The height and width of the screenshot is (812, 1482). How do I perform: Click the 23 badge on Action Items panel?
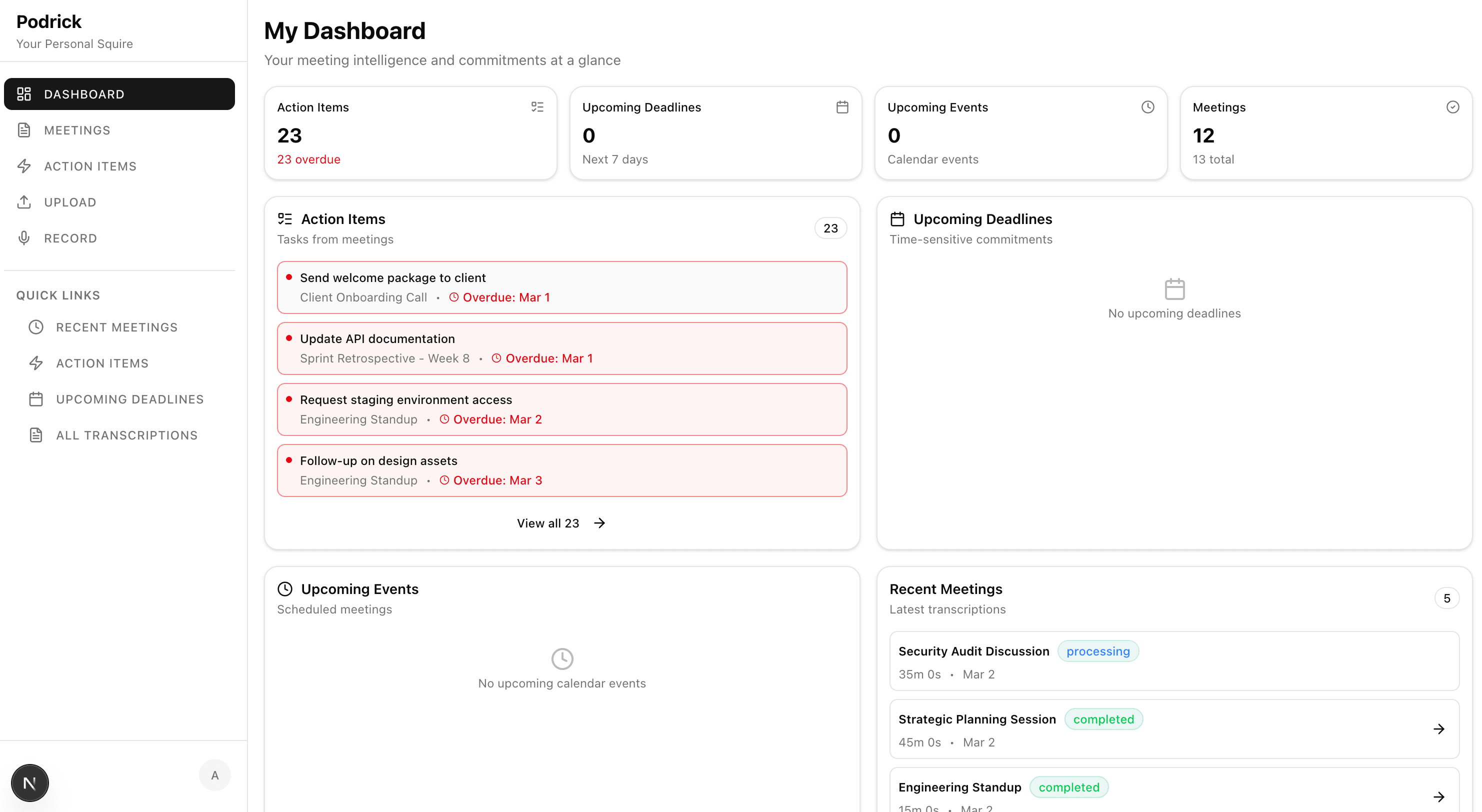pos(830,228)
